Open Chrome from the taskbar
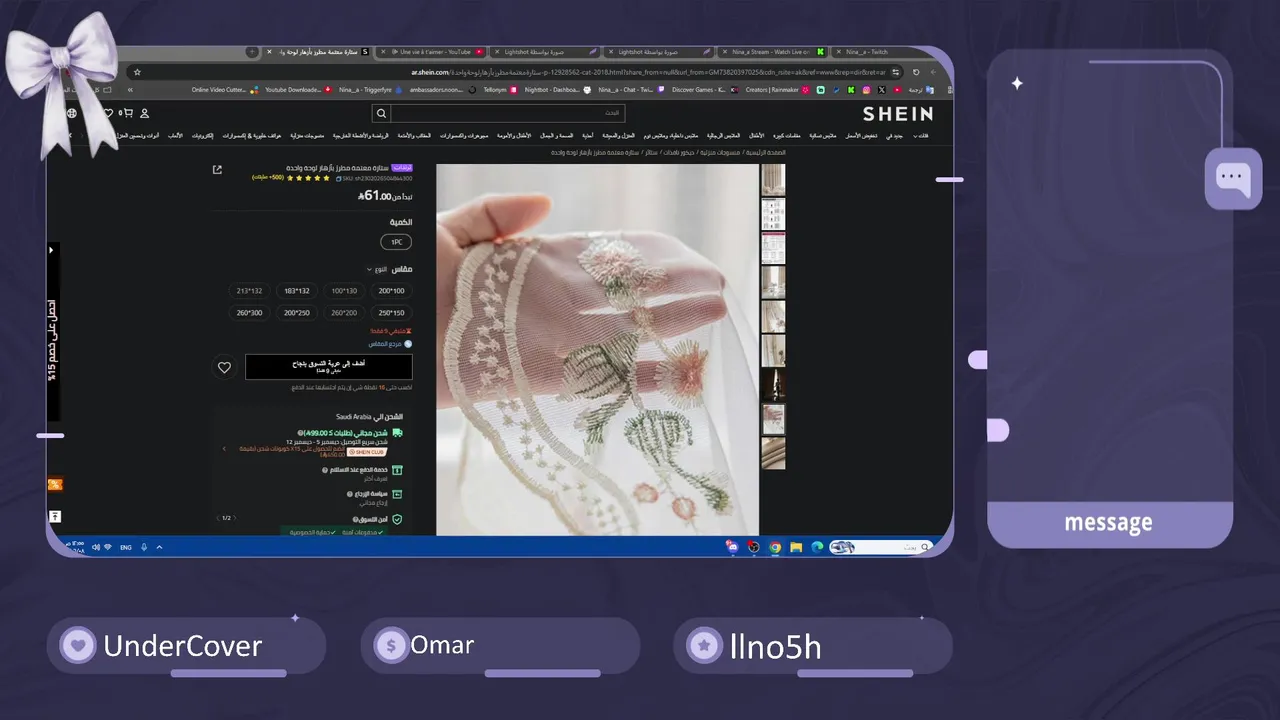This screenshot has height=720, width=1280. click(776, 547)
